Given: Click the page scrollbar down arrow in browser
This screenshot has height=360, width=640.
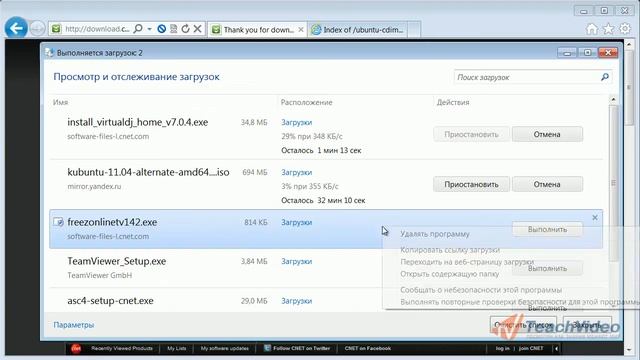Looking at the screenshot, I should point(629,350).
